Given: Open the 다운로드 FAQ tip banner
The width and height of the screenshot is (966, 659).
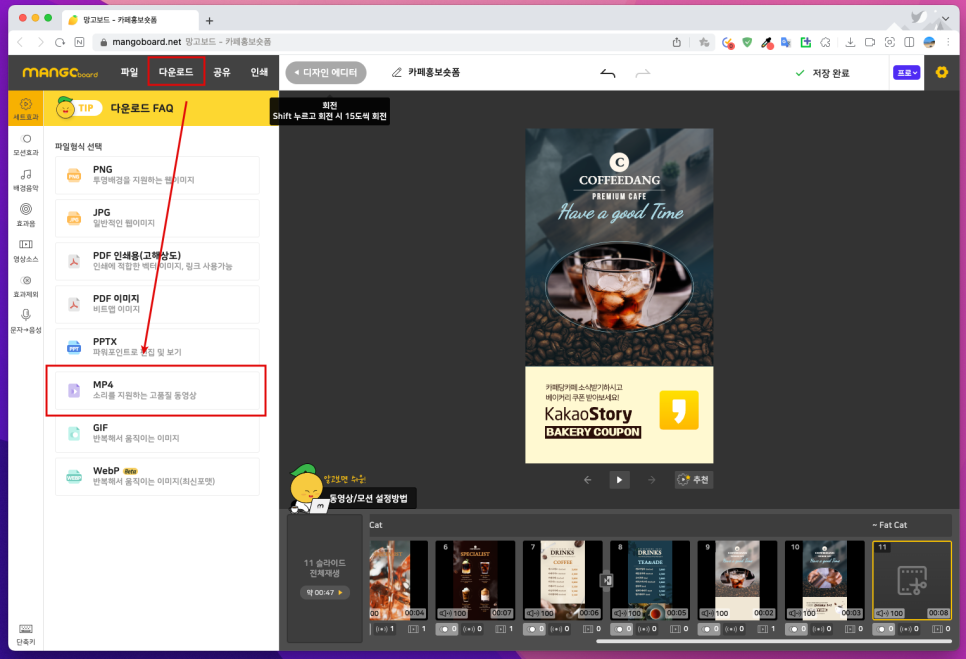Looking at the screenshot, I should pyautogui.click(x=161, y=108).
